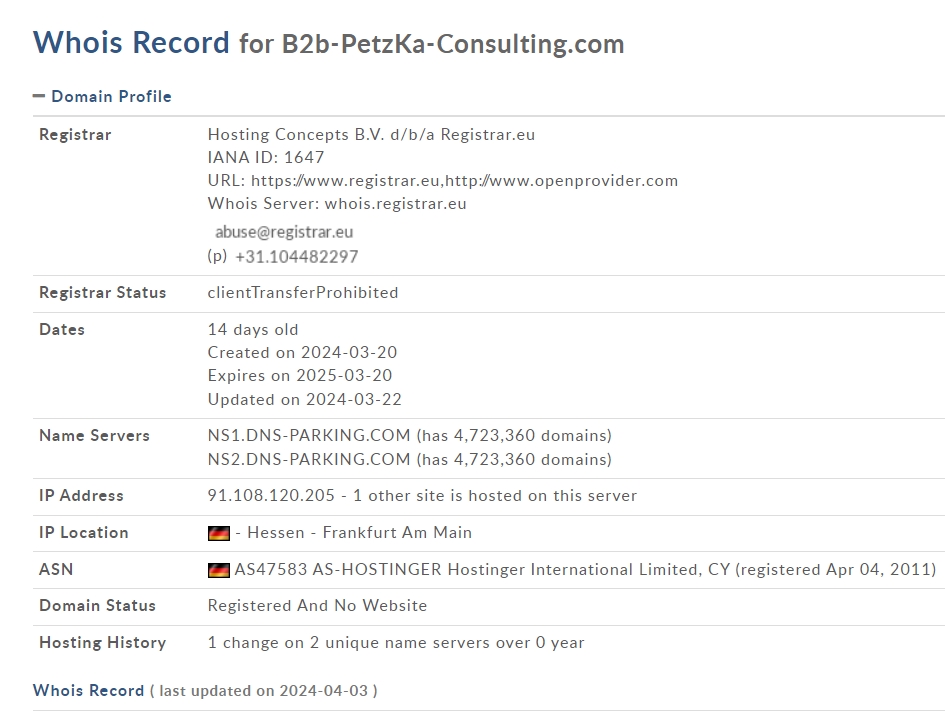
Task: Collapse the Domain Profile section
Action: pyautogui.click(x=102, y=96)
